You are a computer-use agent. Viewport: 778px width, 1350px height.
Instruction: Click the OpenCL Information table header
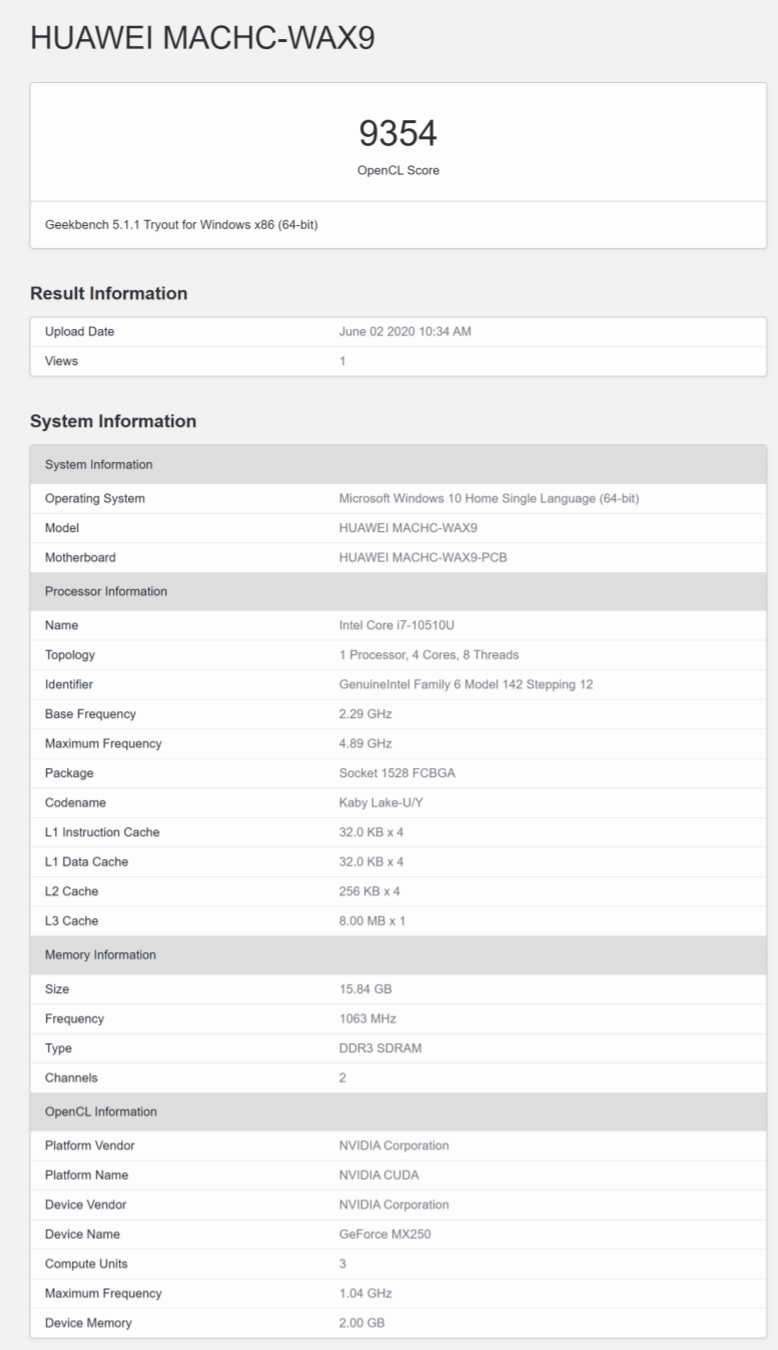(100, 1111)
